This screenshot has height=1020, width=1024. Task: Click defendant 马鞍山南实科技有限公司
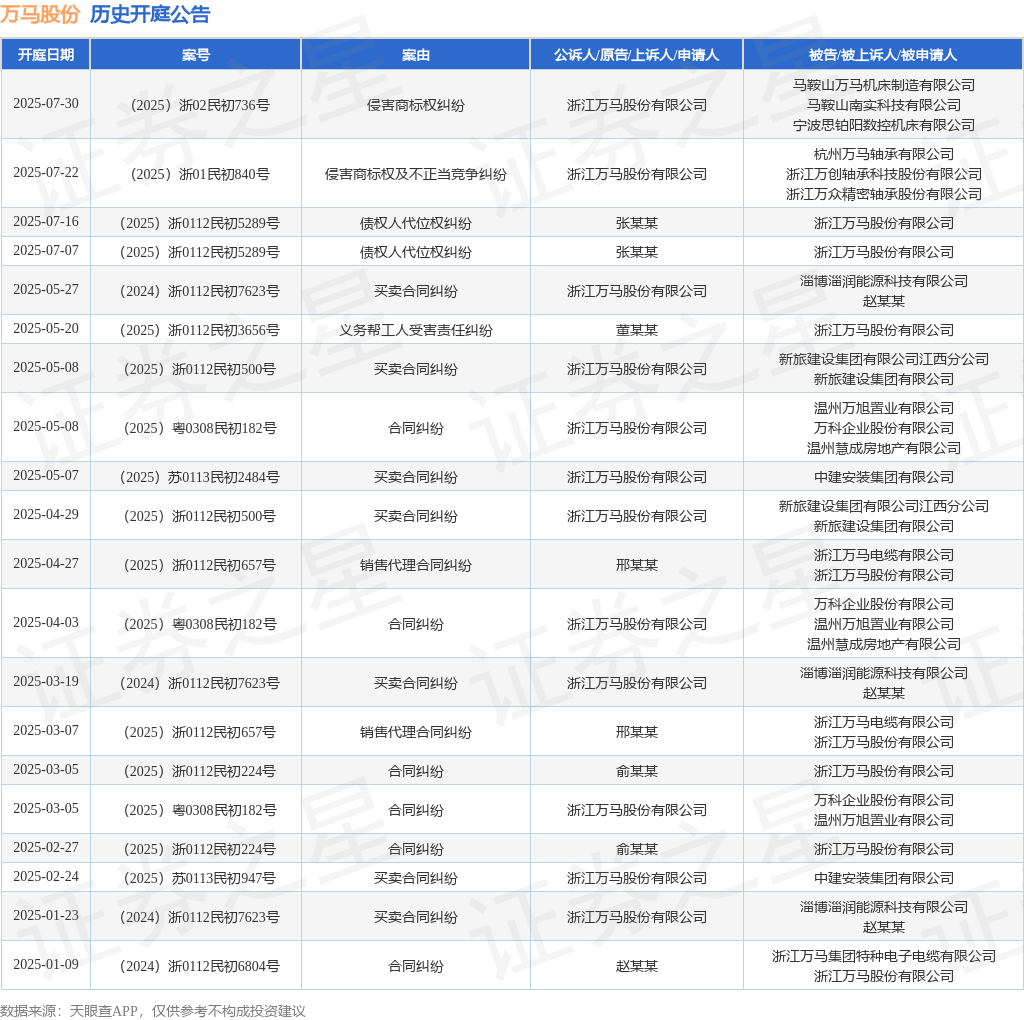pyautogui.click(x=884, y=105)
